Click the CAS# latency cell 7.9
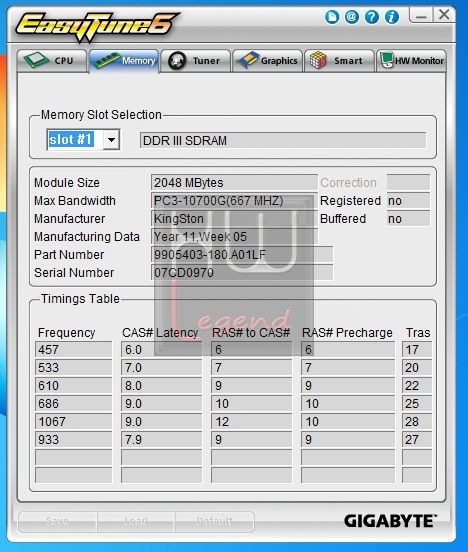468x552 pixels. pyautogui.click(x=162, y=439)
